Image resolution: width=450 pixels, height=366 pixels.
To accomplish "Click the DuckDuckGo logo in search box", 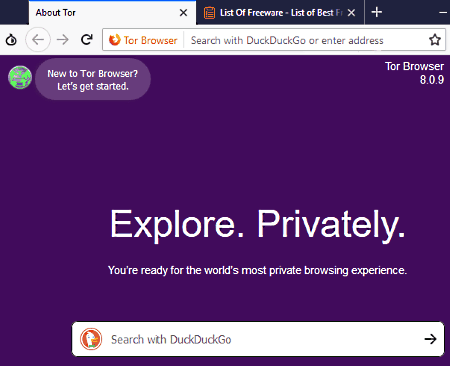I will (91, 339).
